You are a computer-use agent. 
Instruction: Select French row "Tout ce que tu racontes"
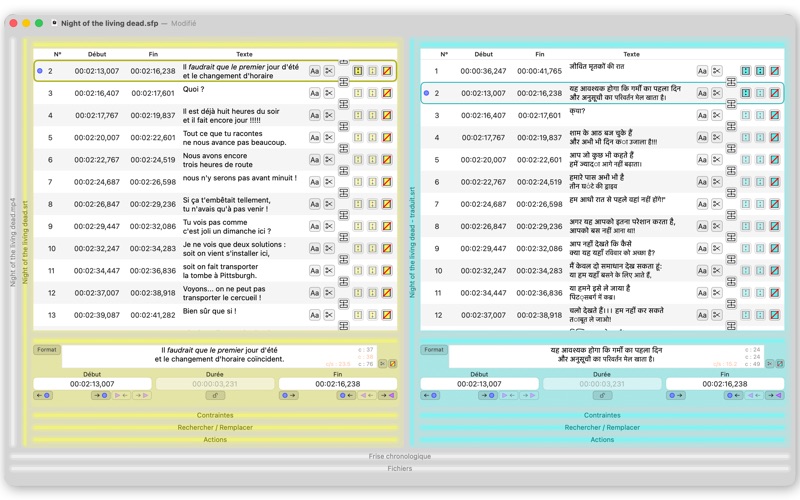pos(215,137)
